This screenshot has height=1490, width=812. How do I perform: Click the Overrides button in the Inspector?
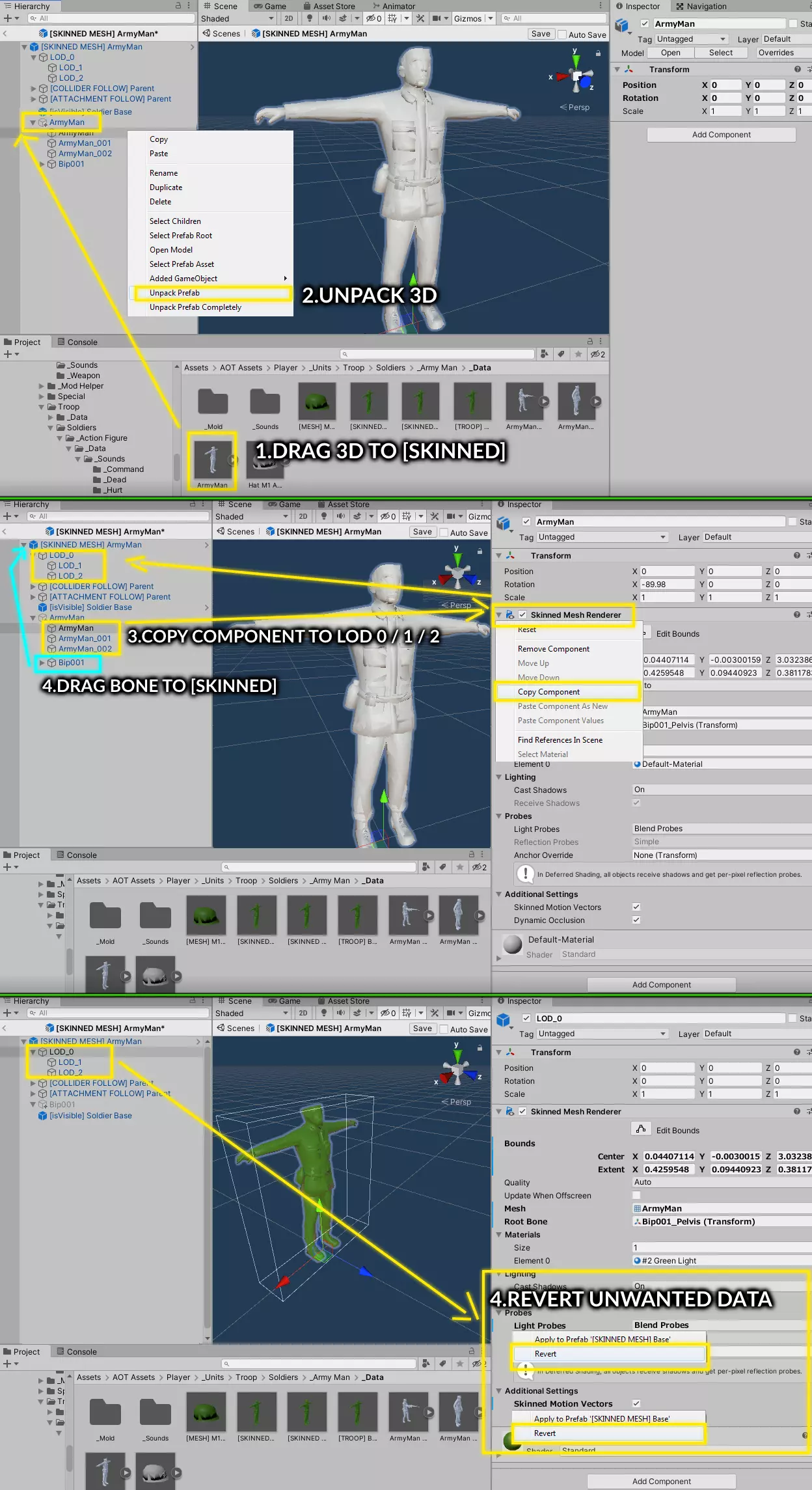pyautogui.click(x=776, y=53)
